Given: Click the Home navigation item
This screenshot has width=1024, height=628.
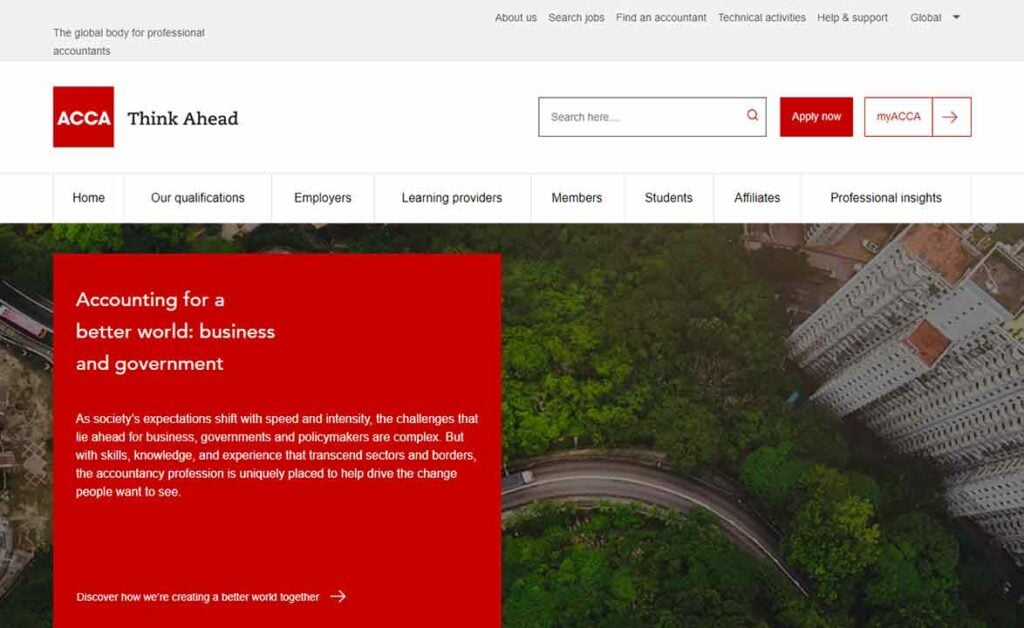Looking at the screenshot, I should pyautogui.click(x=88, y=198).
